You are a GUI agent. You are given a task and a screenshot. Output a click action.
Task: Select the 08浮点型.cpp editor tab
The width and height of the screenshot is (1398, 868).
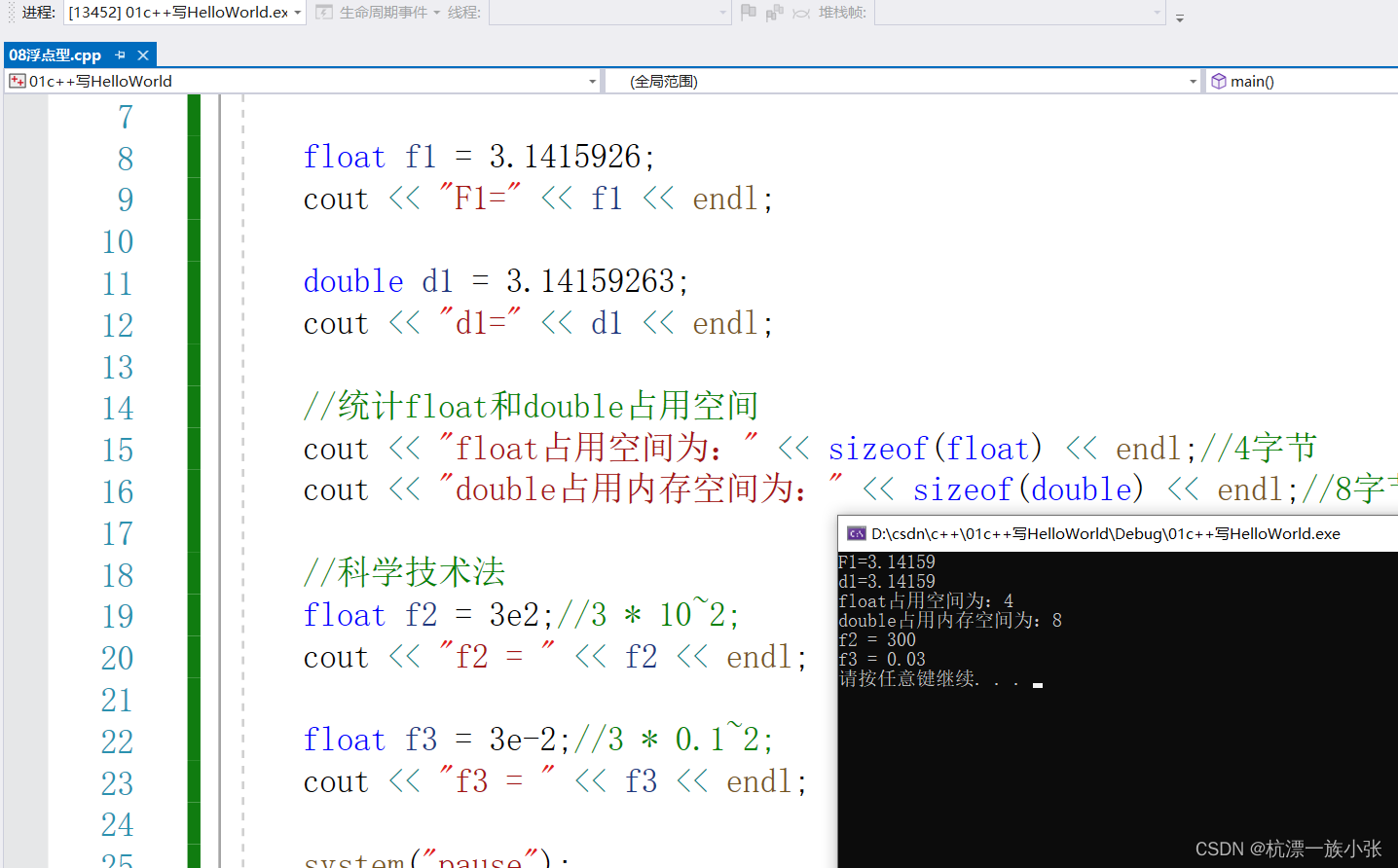coord(55,55)
